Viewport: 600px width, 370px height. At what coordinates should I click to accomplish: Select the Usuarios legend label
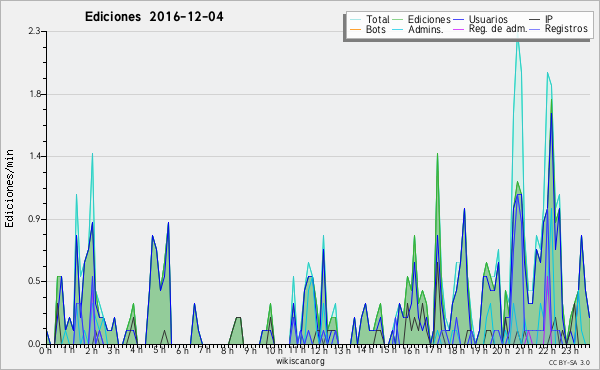pos(488,19)
